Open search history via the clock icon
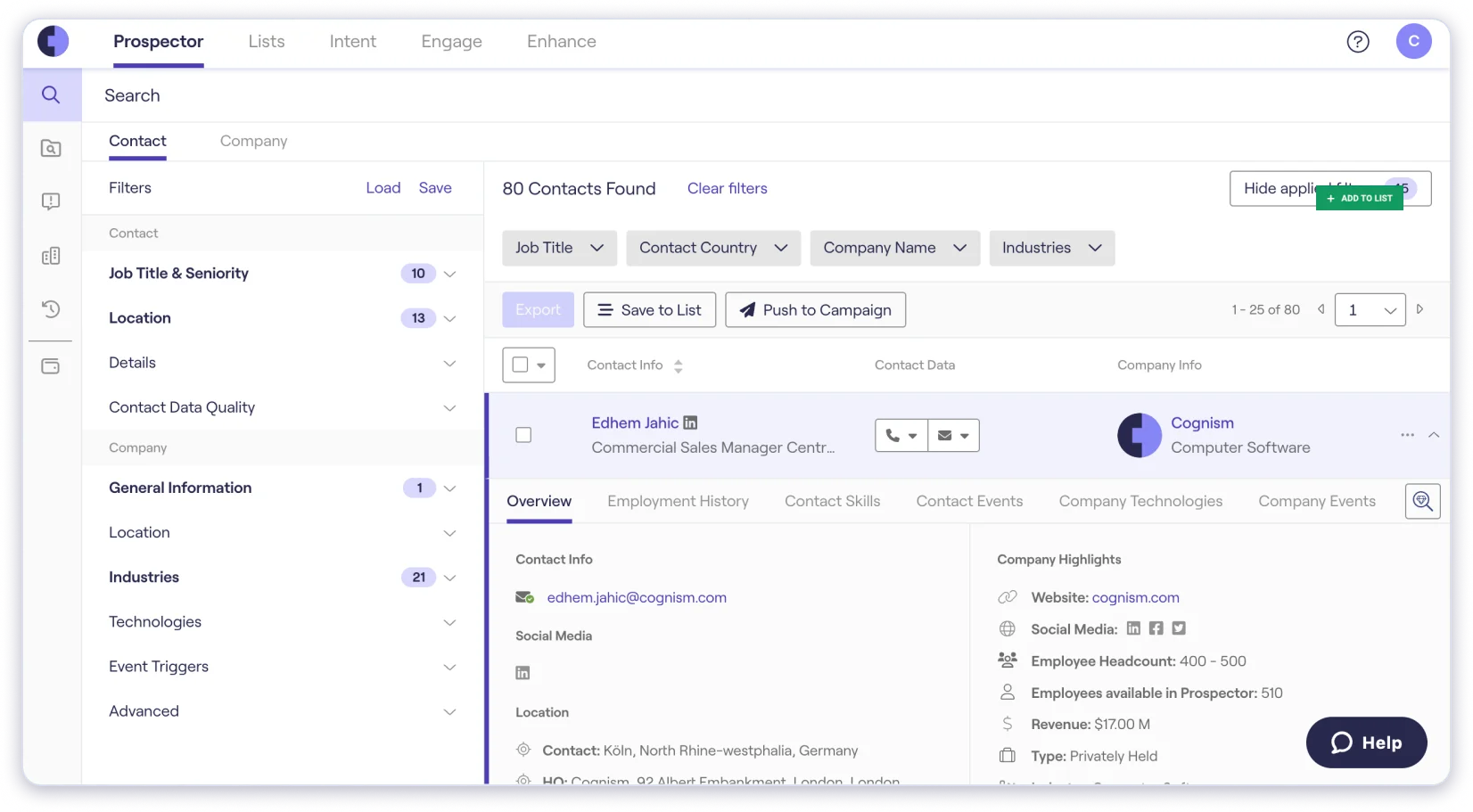Image resolution: width=1473 pixels, height=812 pixels. tap(51, 309)
